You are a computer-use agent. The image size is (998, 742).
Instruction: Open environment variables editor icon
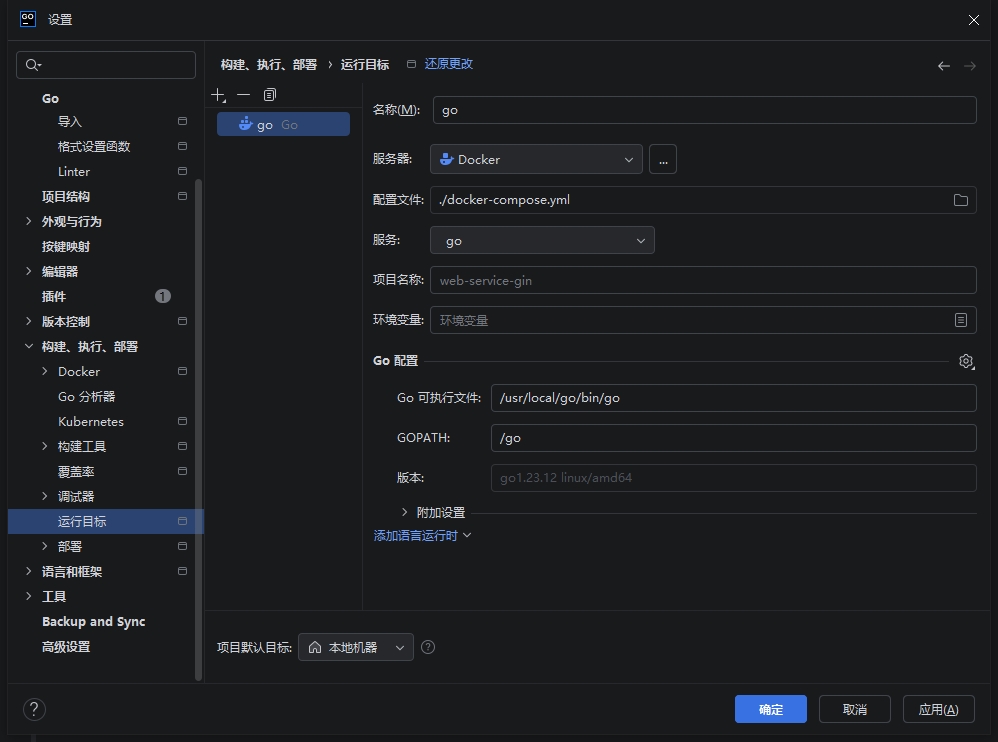point(960,320)
